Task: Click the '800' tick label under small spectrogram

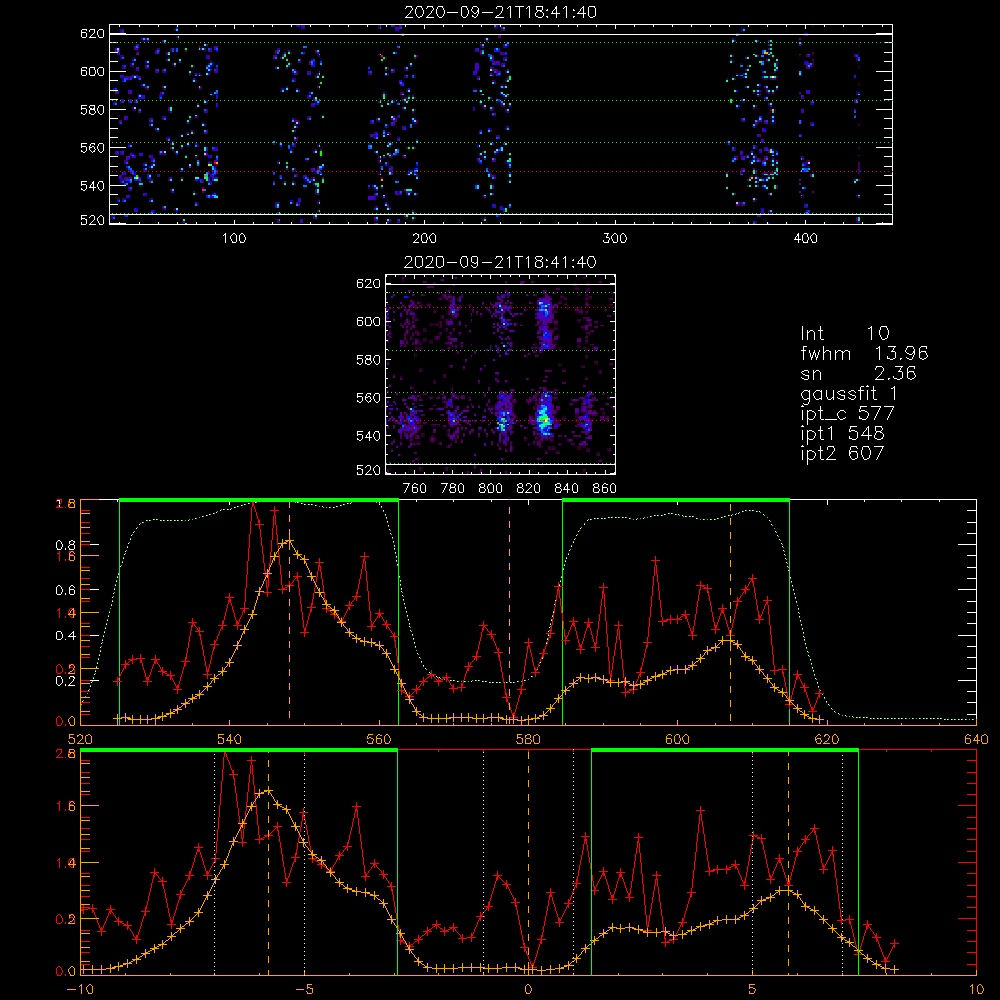Action: pos(490,489)
